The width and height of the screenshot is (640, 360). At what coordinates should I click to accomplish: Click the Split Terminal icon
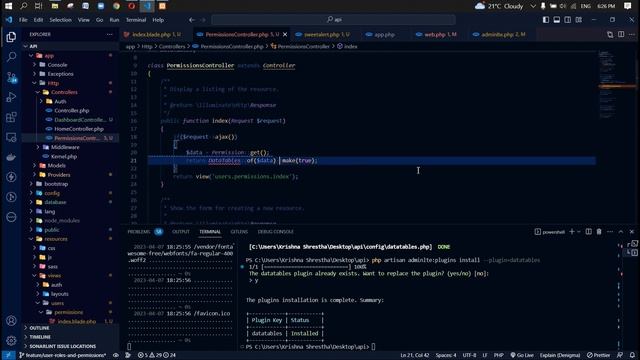point(588,232)
